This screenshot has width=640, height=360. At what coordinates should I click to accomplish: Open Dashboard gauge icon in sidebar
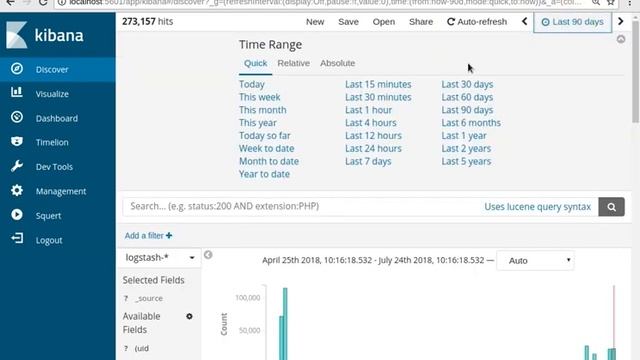pos(17,117)
